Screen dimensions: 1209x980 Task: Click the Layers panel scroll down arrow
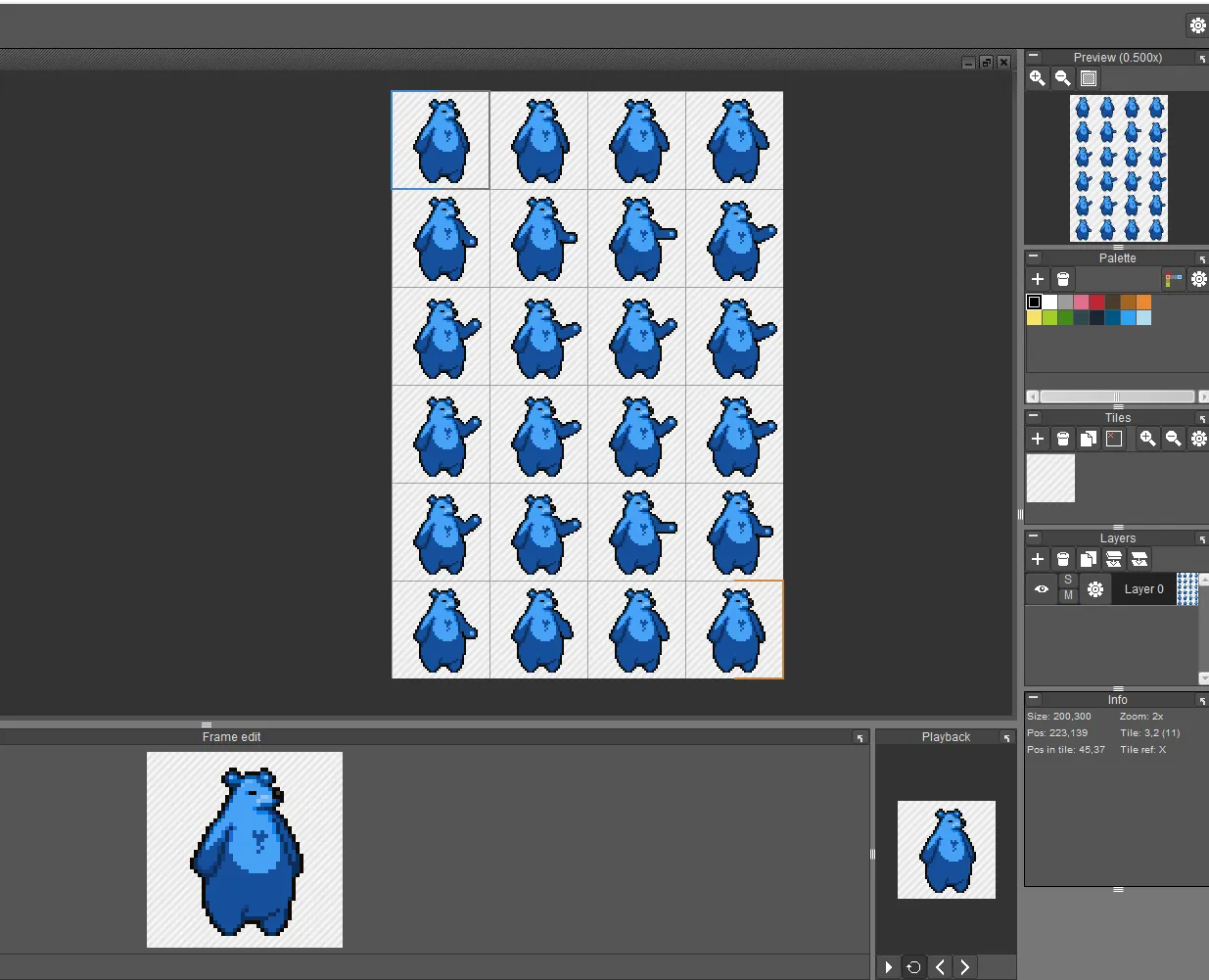1203,677
